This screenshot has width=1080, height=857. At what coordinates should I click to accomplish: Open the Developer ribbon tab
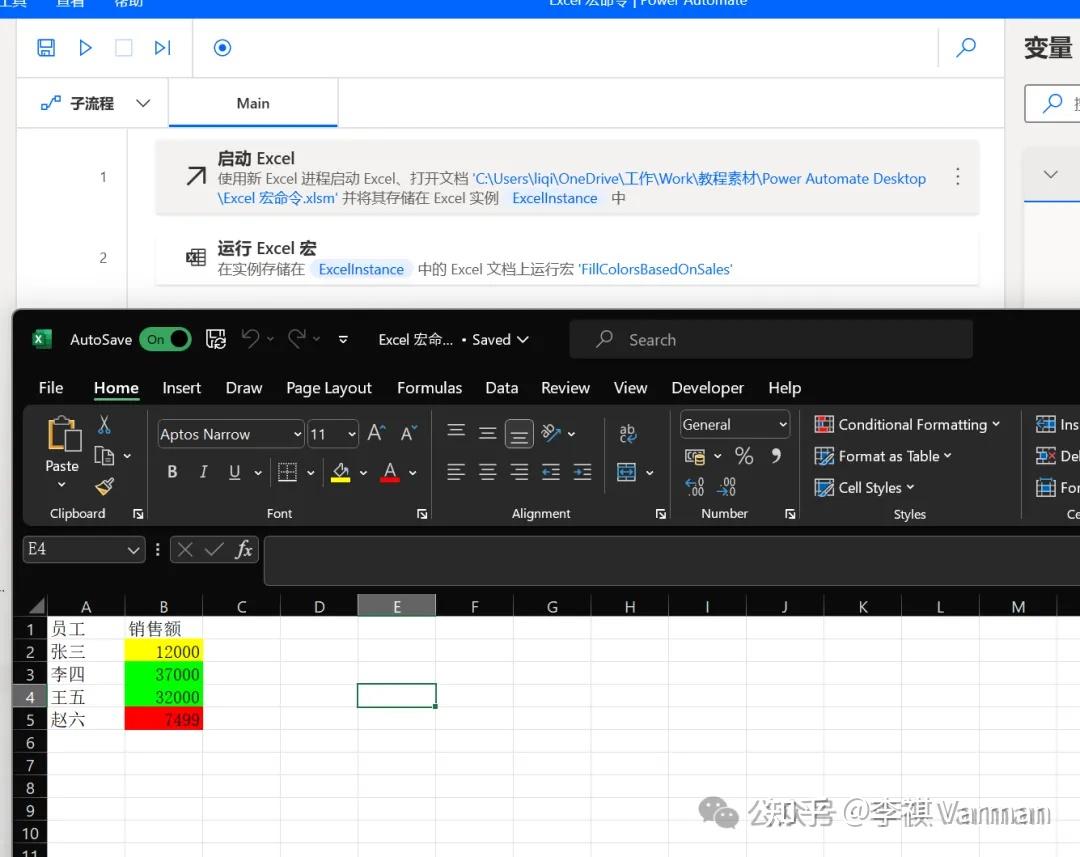(707, 388)
